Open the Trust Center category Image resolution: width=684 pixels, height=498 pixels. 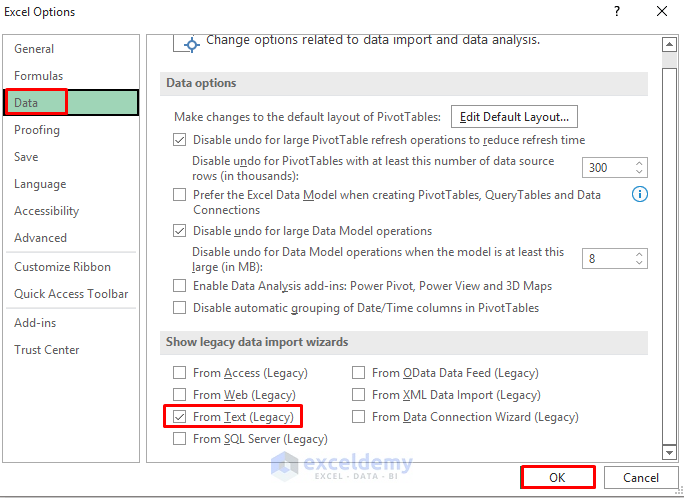pos(47,350)
